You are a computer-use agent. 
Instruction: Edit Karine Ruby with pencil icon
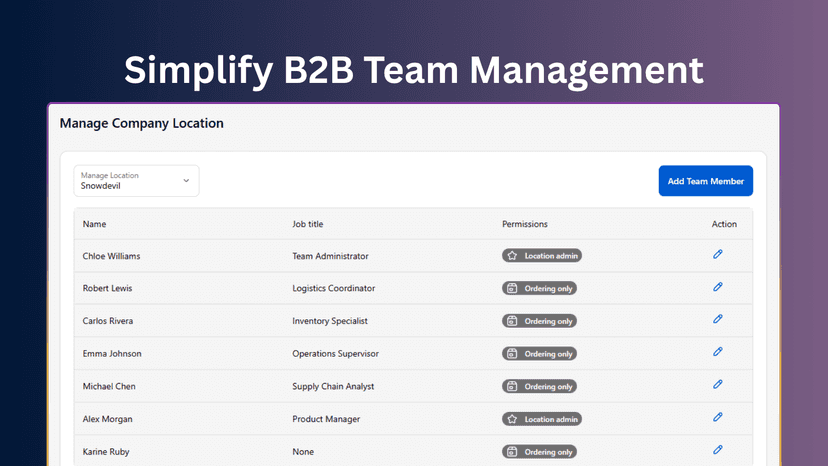click(718, 450)
